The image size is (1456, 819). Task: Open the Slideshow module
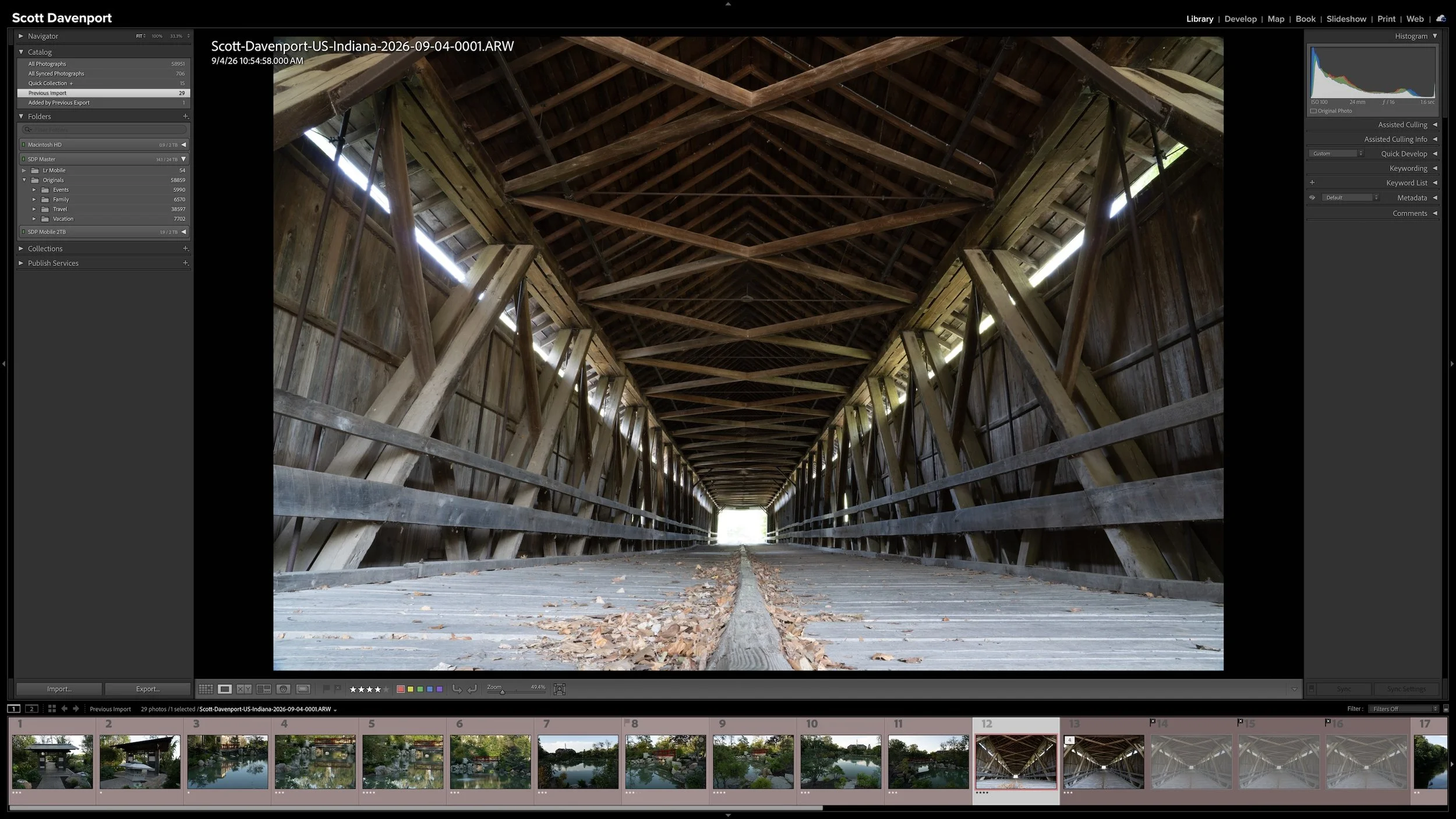pos(1346,19)
